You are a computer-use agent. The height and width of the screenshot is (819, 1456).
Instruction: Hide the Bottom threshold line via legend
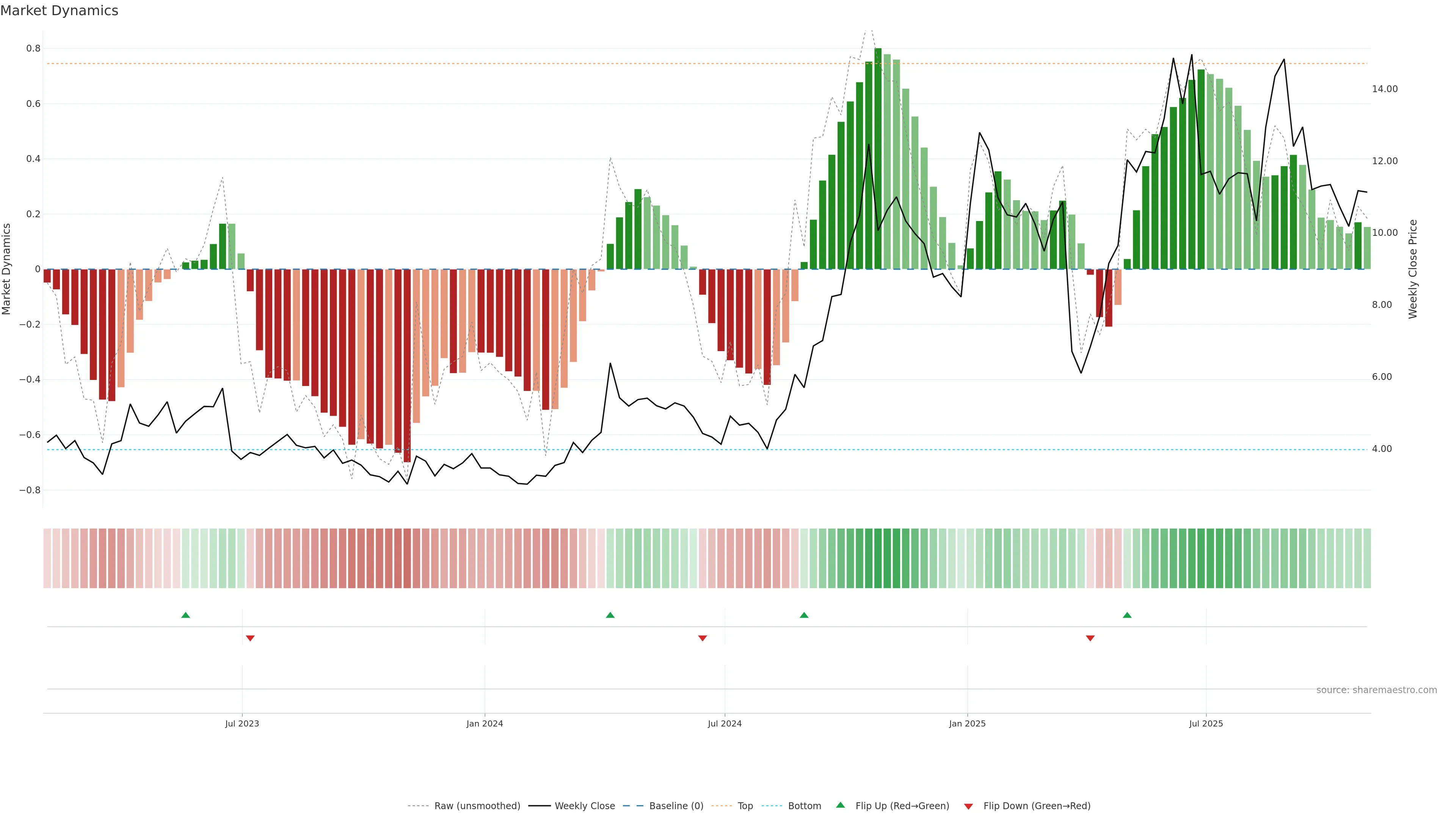point(804,806)
